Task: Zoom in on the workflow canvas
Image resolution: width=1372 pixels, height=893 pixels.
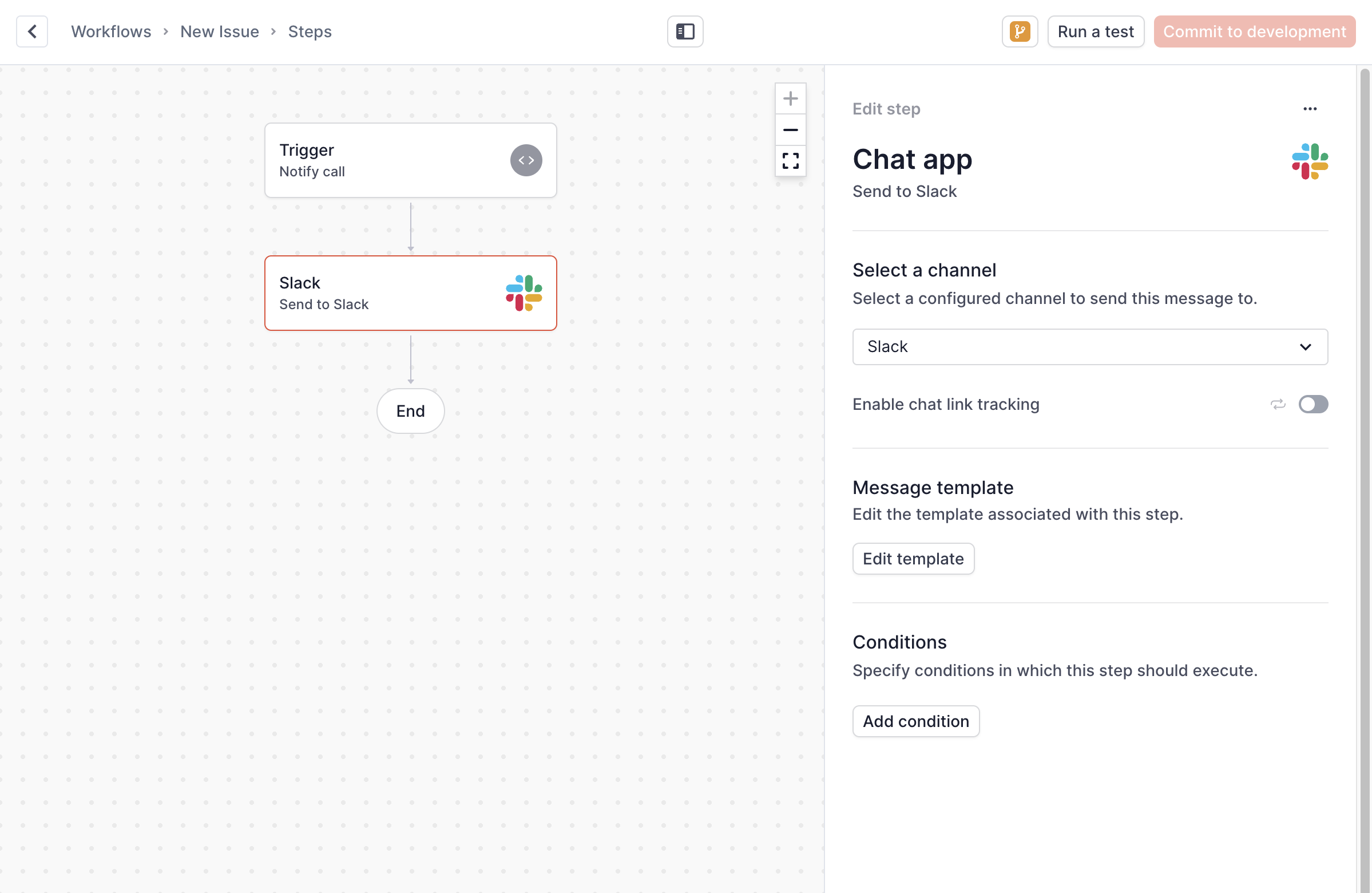Action: pos(790,98)
